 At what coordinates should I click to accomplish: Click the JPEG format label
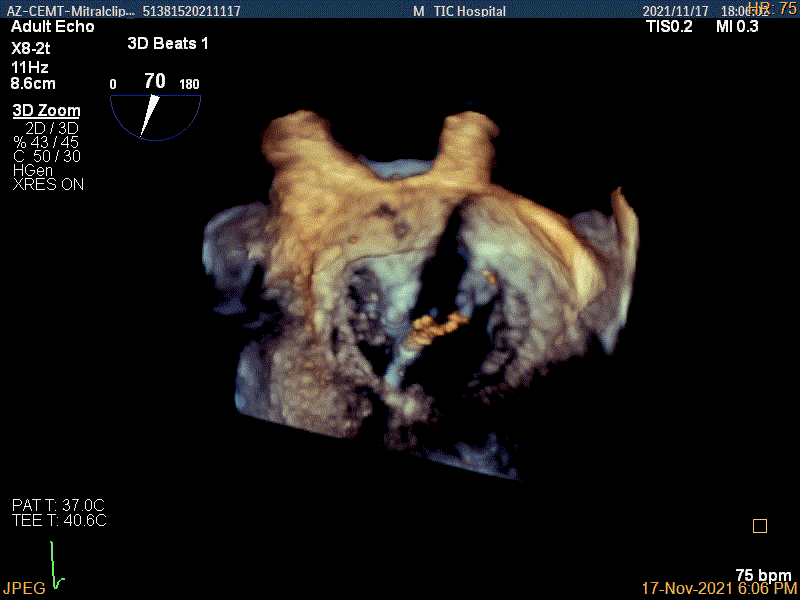[23, 589]
